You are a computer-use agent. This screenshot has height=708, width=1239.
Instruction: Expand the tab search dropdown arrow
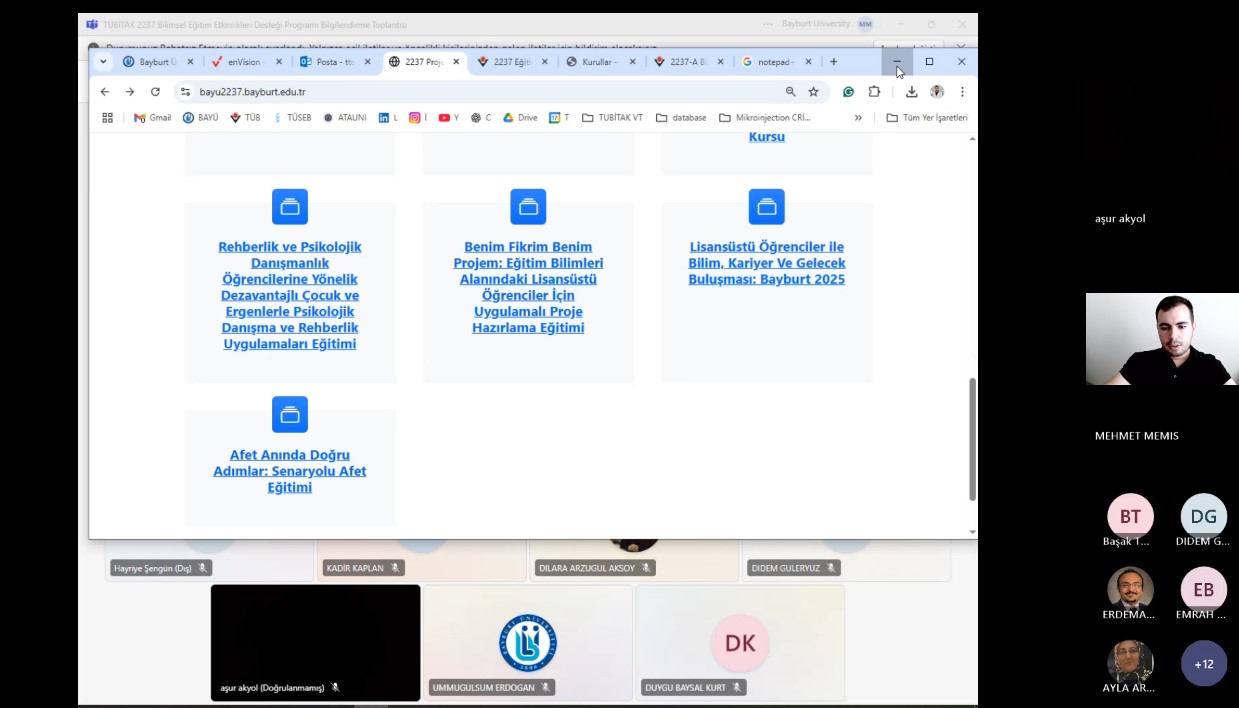[103, 62]
